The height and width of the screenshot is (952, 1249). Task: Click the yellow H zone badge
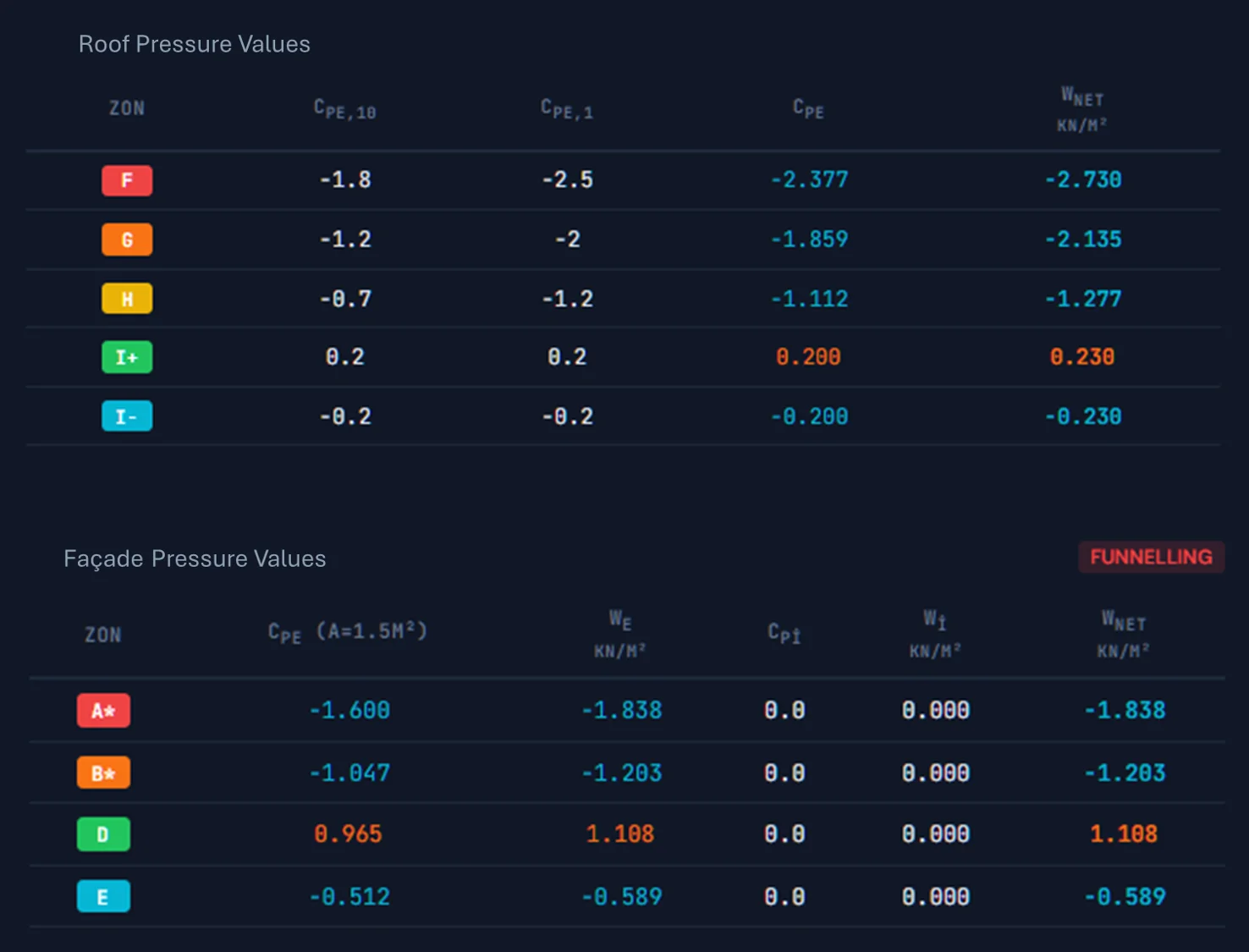(127, 299)
